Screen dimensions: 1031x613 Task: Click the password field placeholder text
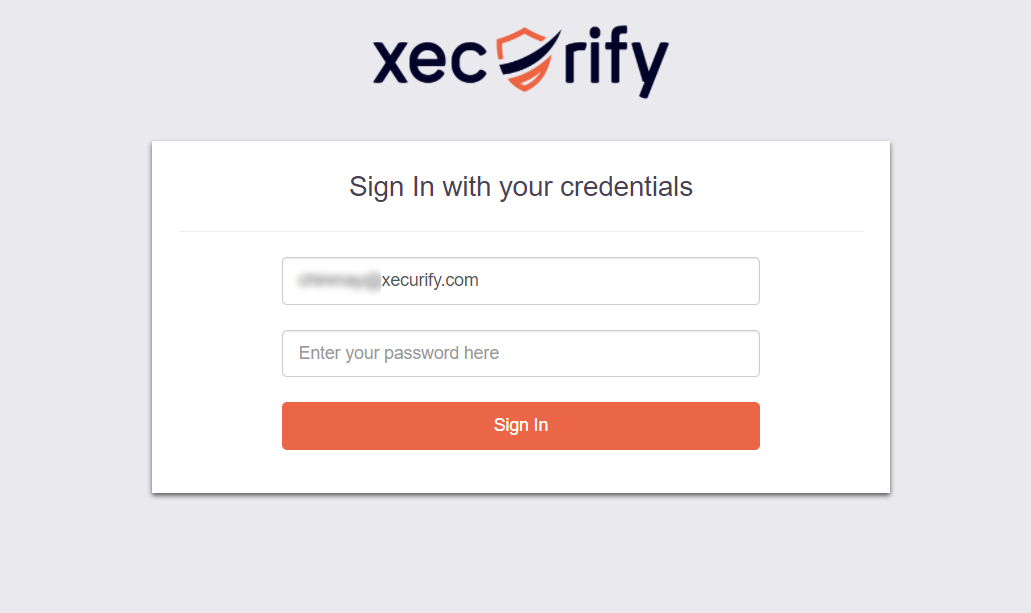pyautogui.click(x=397, y=353)
